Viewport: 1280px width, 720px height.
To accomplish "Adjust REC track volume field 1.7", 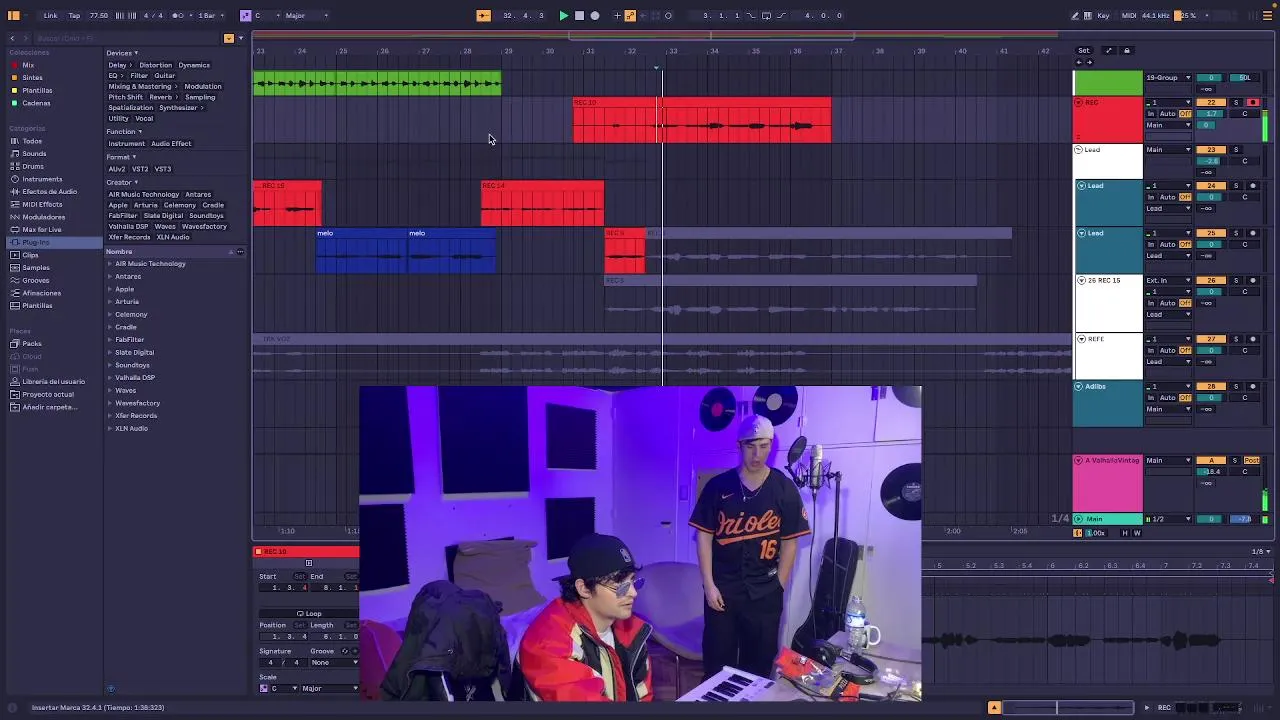I will pos(1211,114).
